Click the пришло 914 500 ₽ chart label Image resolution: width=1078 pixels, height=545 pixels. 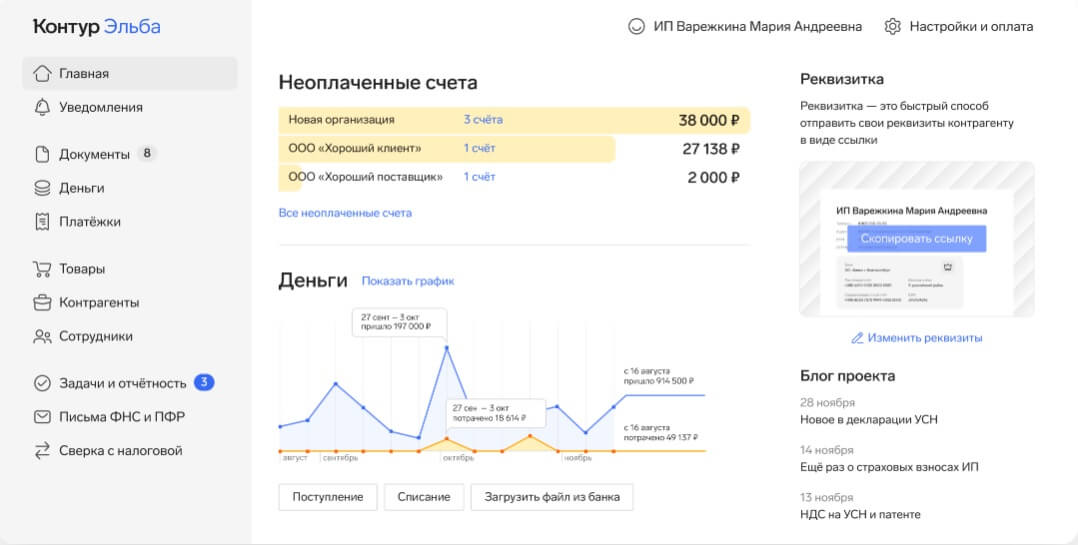(659, 377)
